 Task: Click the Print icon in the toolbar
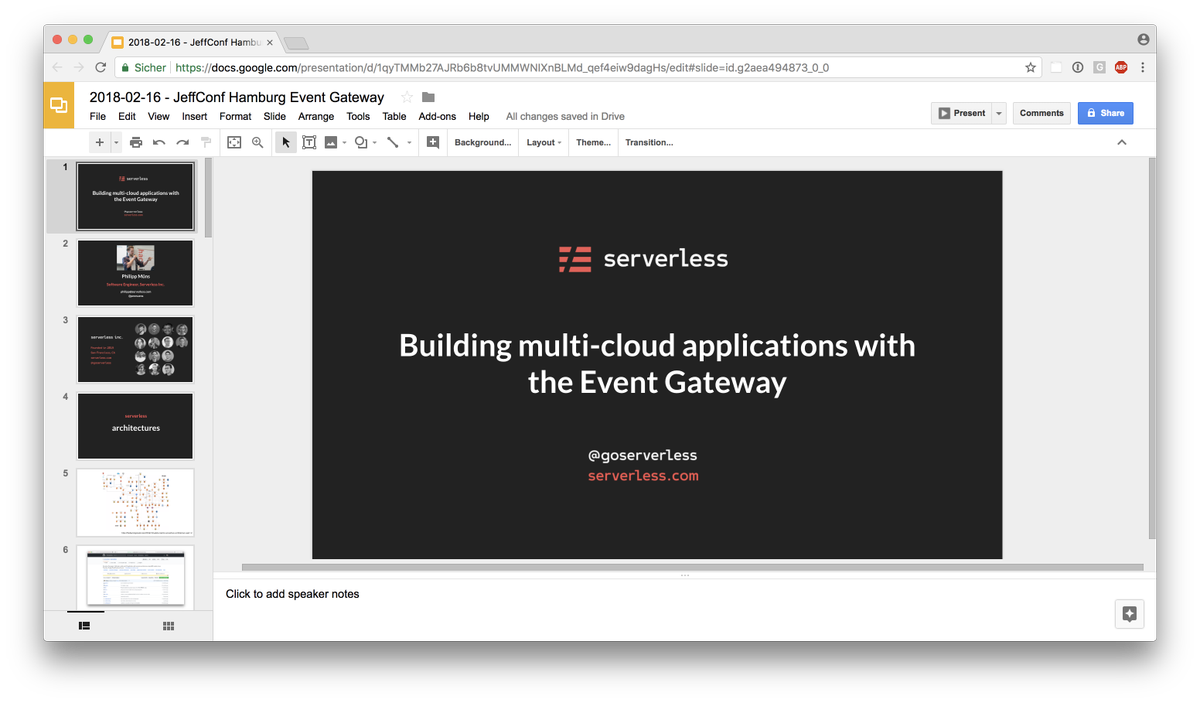136,143
